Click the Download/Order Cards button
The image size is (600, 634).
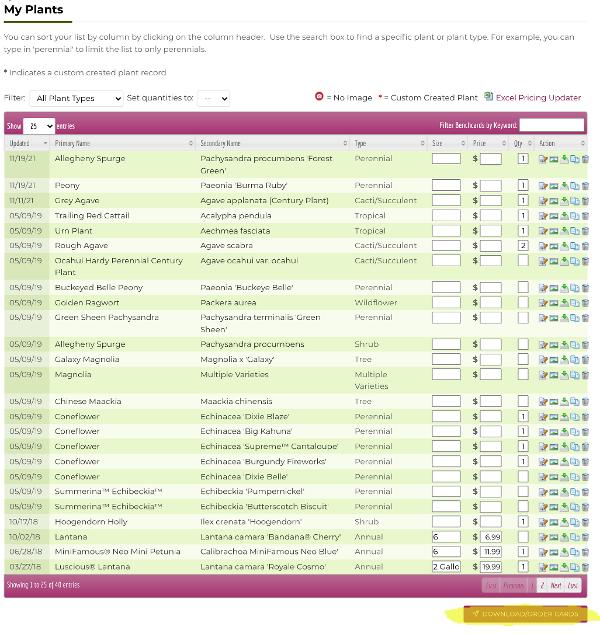coord(525,614)
